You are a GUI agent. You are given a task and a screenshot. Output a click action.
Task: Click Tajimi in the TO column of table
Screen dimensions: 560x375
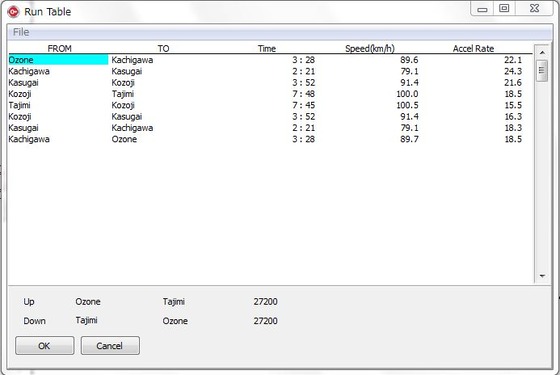[122, 94]
